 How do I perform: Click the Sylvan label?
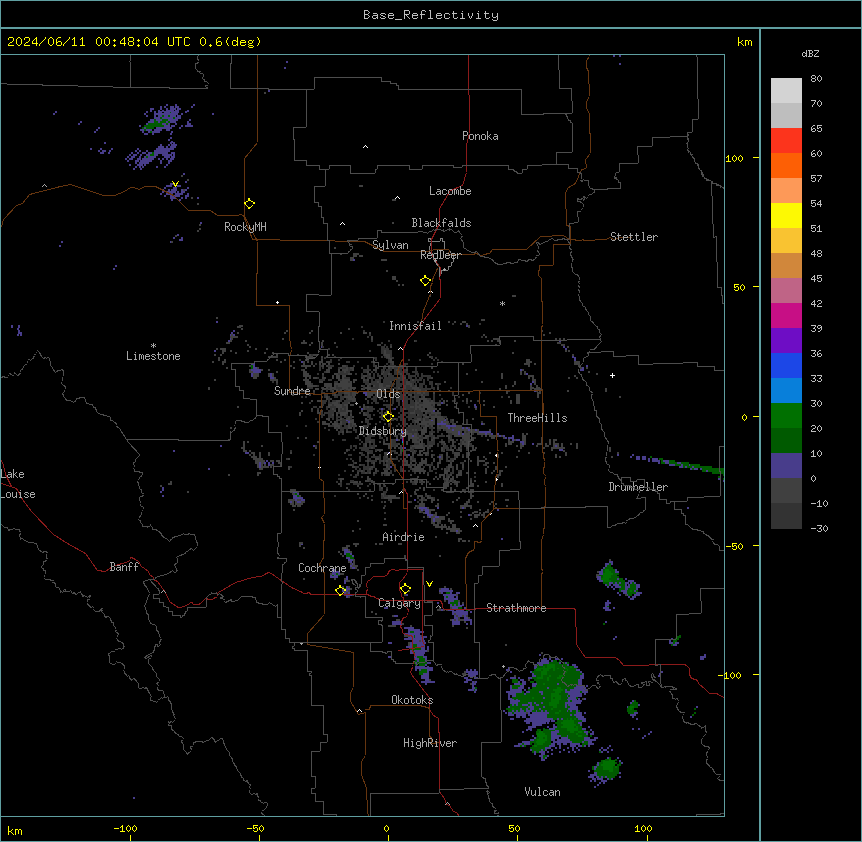390,245
